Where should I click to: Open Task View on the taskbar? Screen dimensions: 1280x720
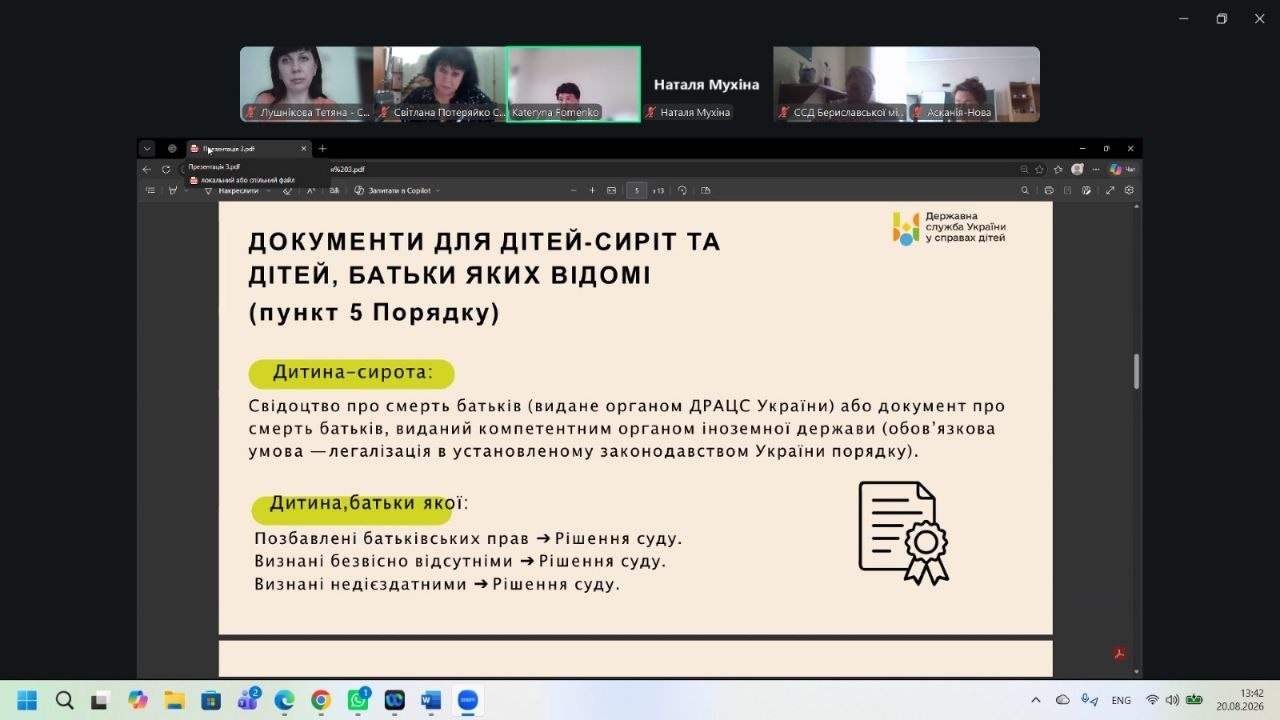coord(100,700)
